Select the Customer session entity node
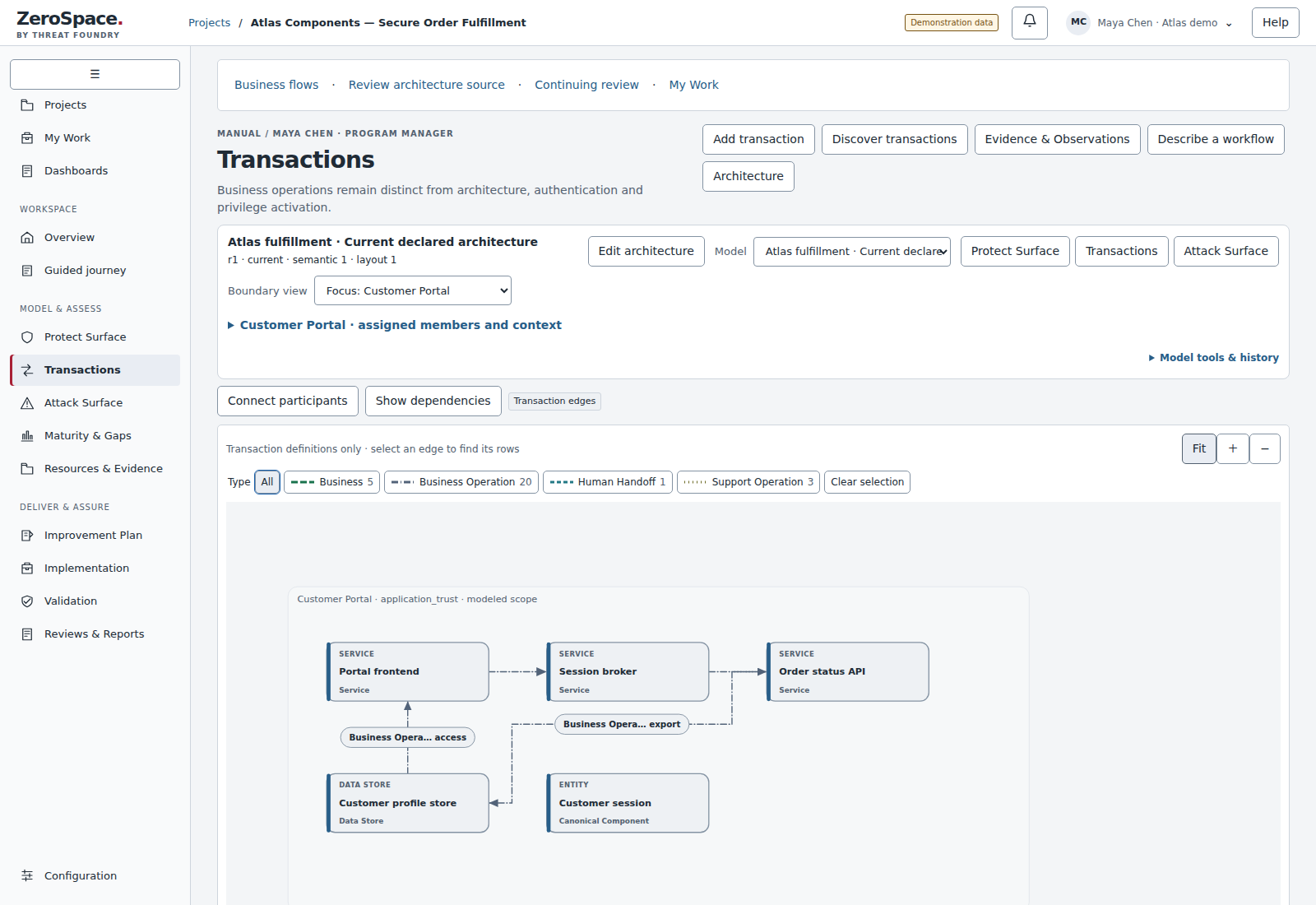The height and width of the screenshot is (905, 1316). click(x=628, y=803)
